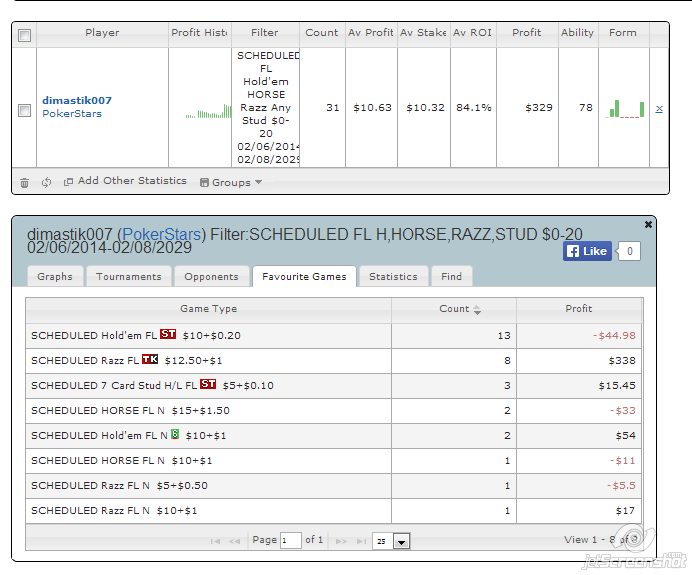Switch to the Tournaments tab
The height and width of the screenshot is (575, 692).
pyautogui.click(x=129, y=277)
